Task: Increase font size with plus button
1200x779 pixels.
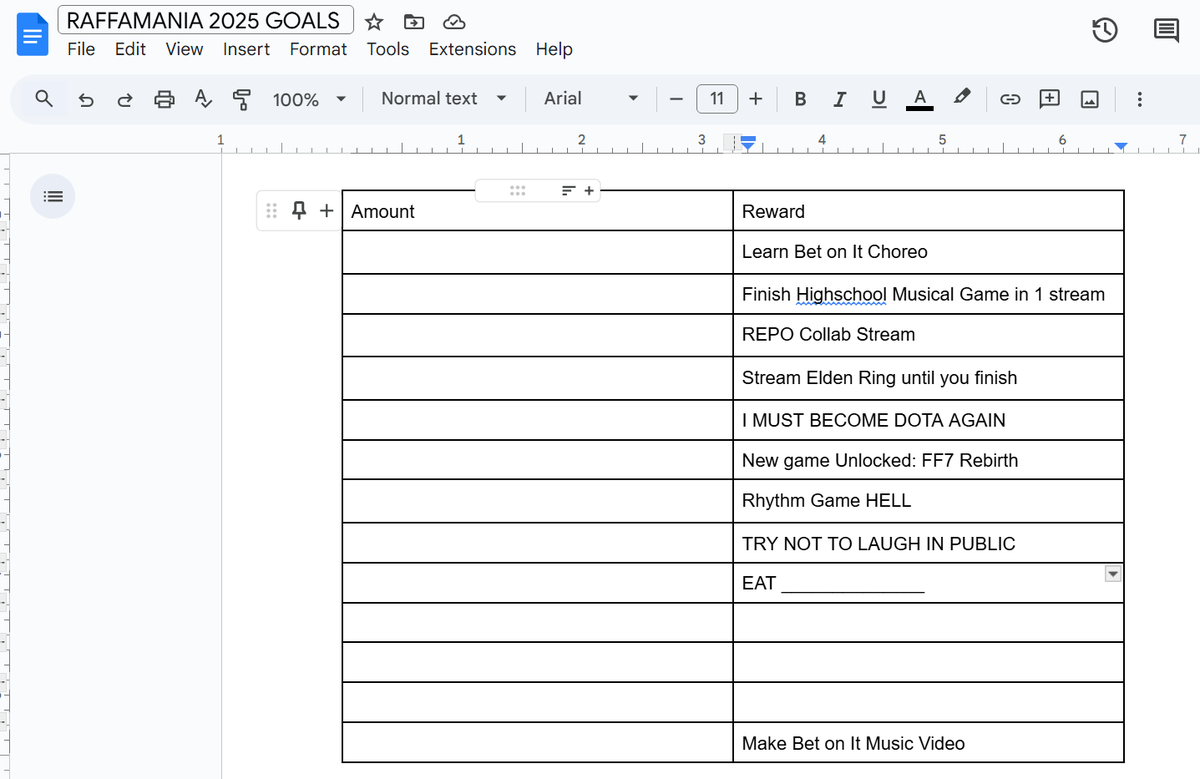Action: [756, 99]
